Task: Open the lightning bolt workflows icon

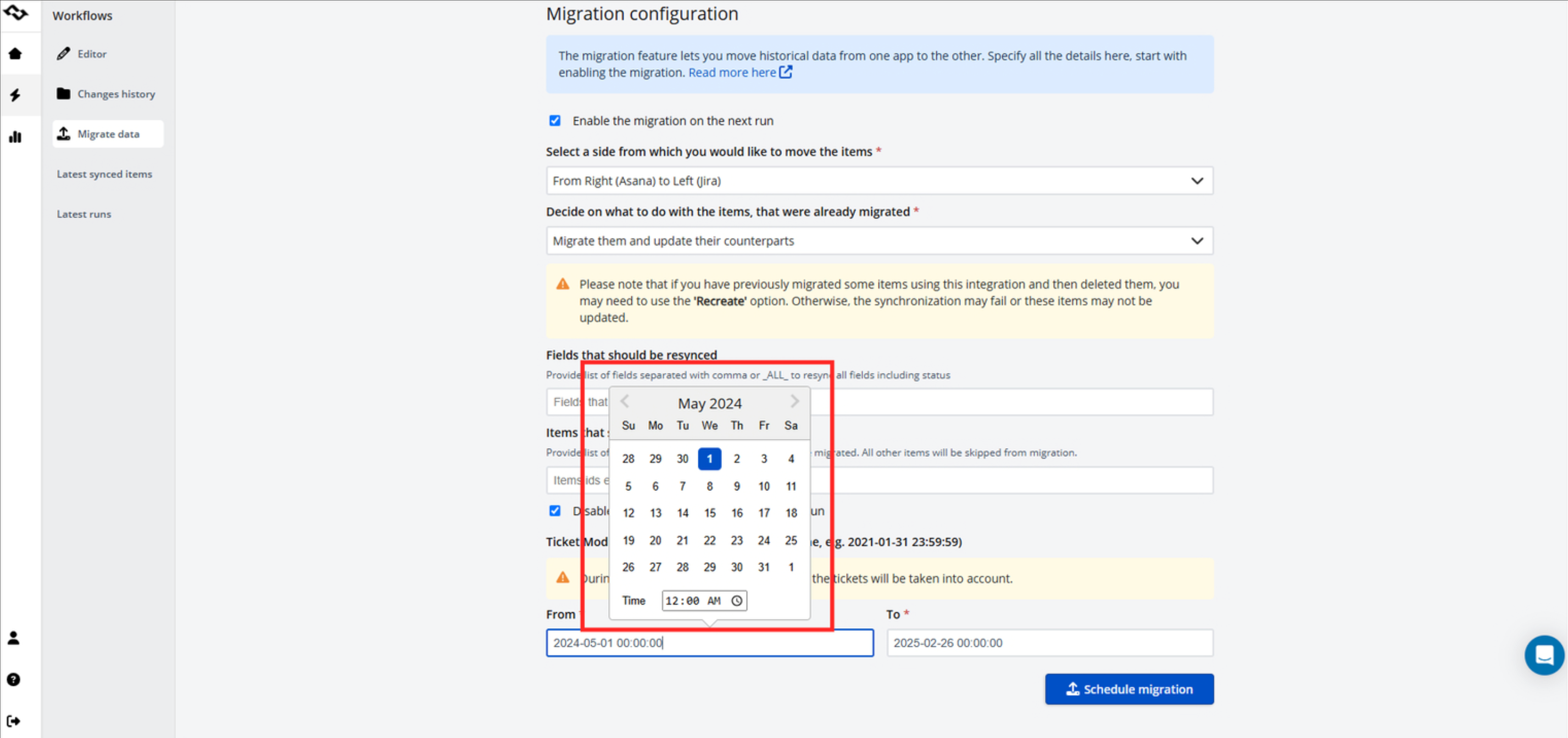Action: tap(15, 95)
